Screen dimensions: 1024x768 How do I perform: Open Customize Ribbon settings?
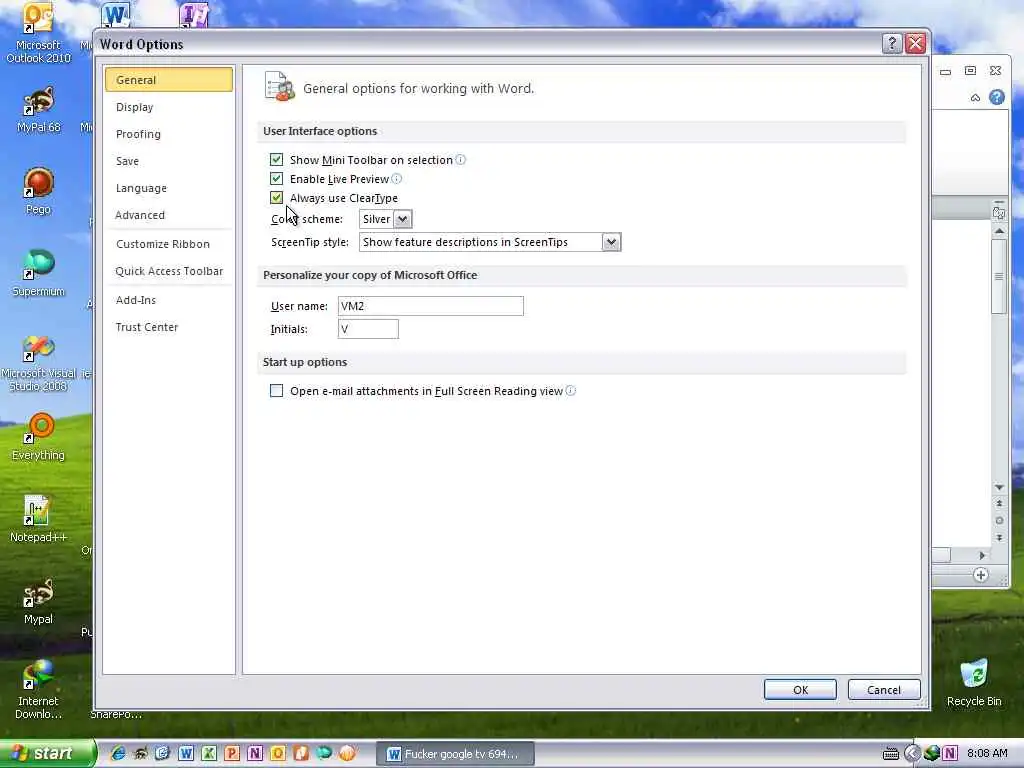pyautogui.click(x=168, y=244)
